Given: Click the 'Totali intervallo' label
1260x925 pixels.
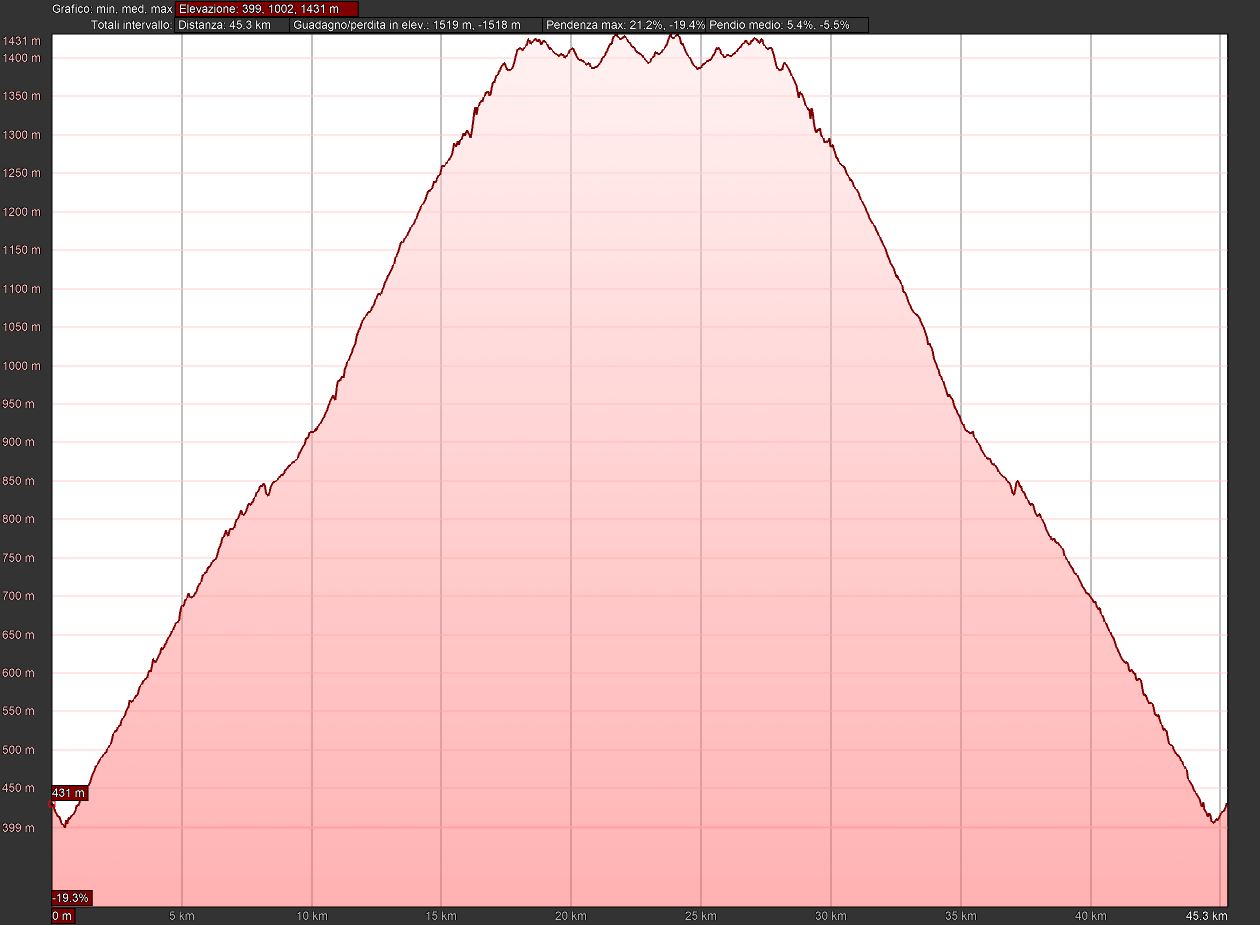Looking at the screenshot, I should [132, 25].
